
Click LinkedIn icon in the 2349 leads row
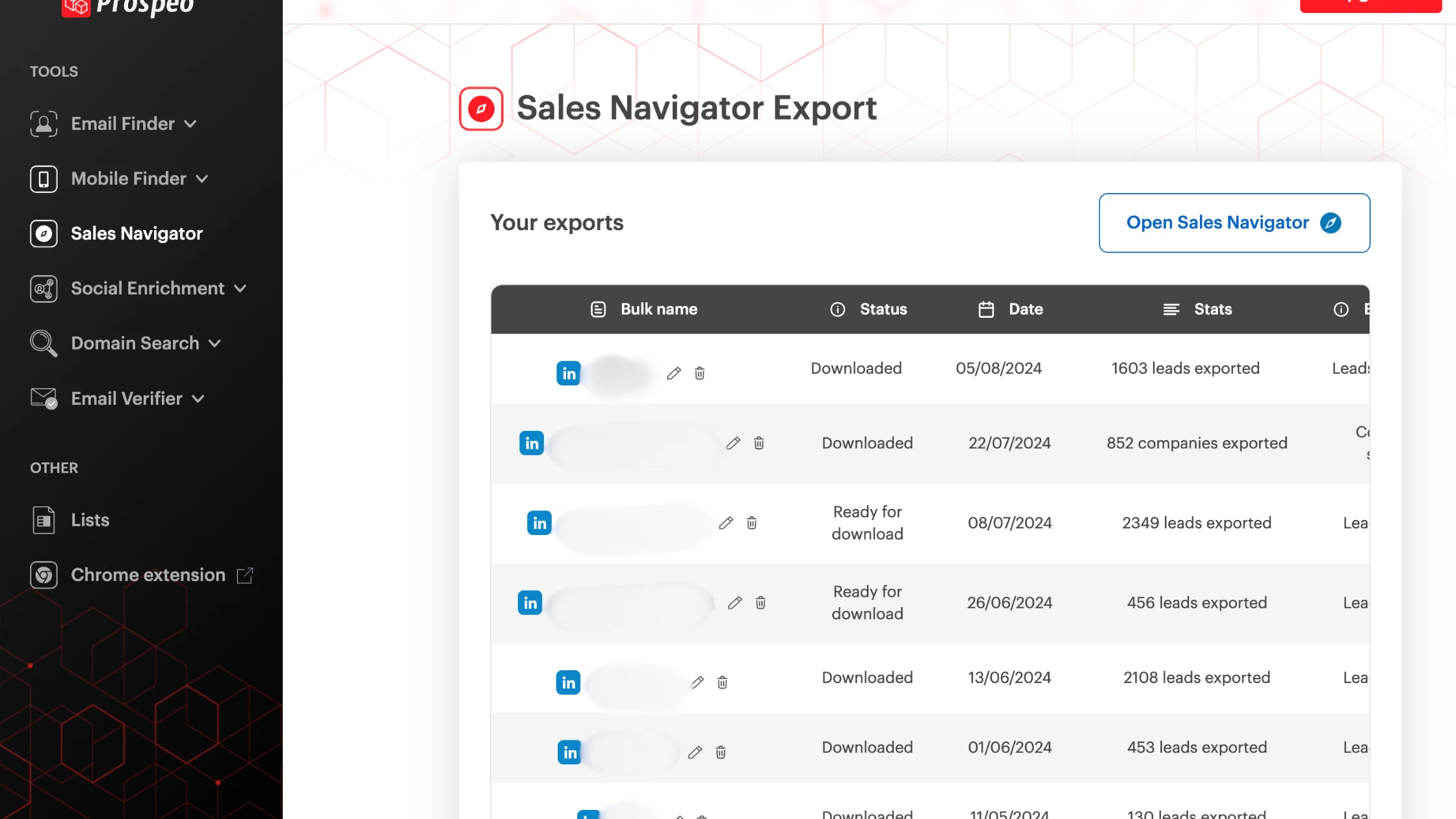[539, 523]
